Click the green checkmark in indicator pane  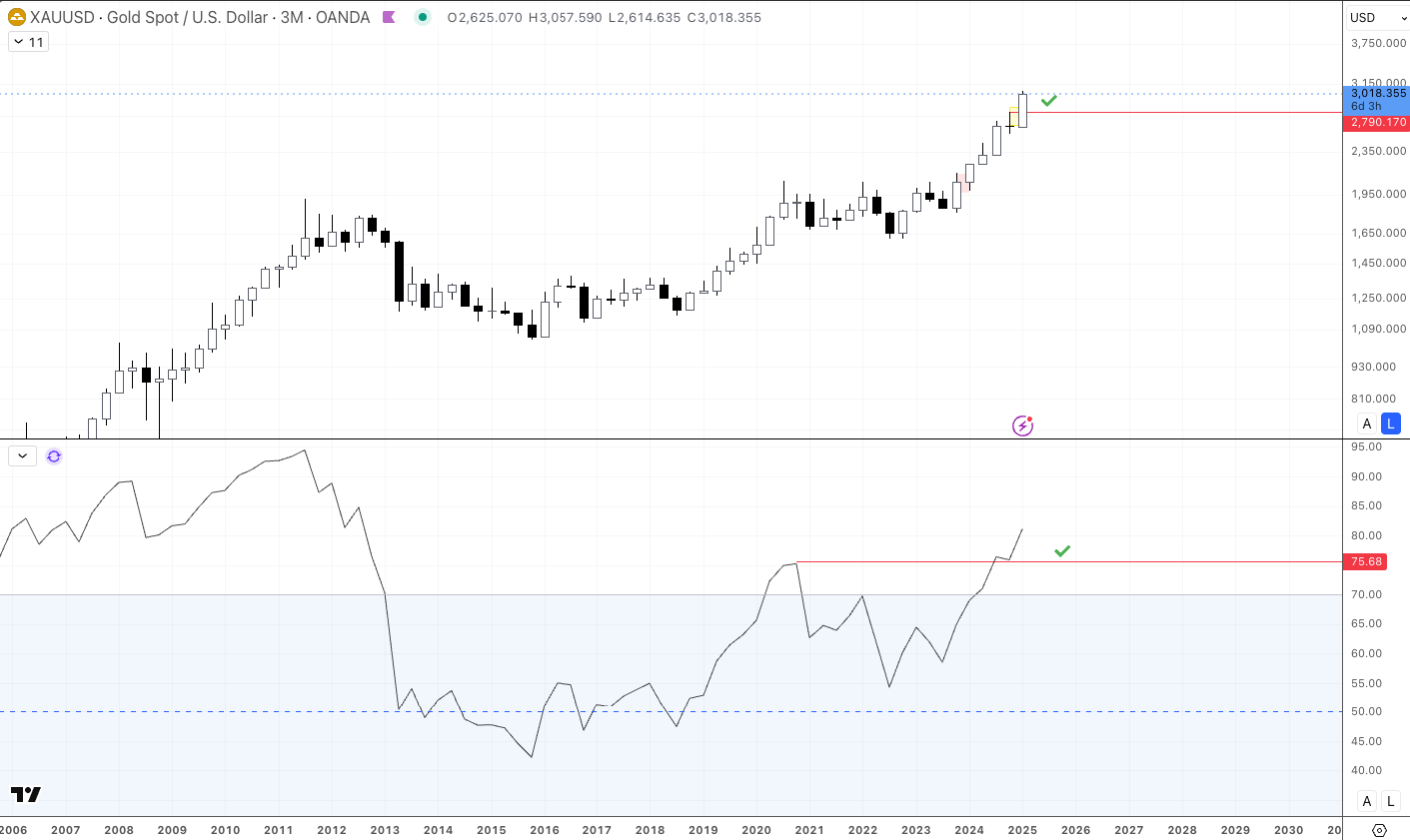pyautogui.click(x=1062, y=551)
